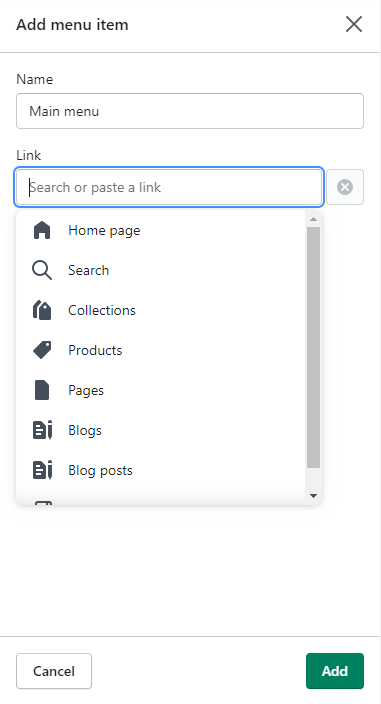Click the scroll down arrow of list
Viewport: 381px width, 704px height.
313,496
